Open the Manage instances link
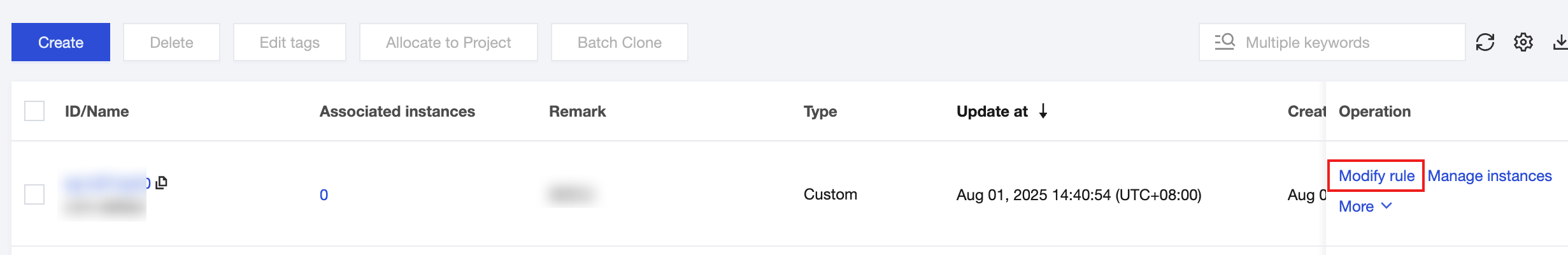The width and height of the screenshot is (1568, 255). click(x=1490, y=176)
